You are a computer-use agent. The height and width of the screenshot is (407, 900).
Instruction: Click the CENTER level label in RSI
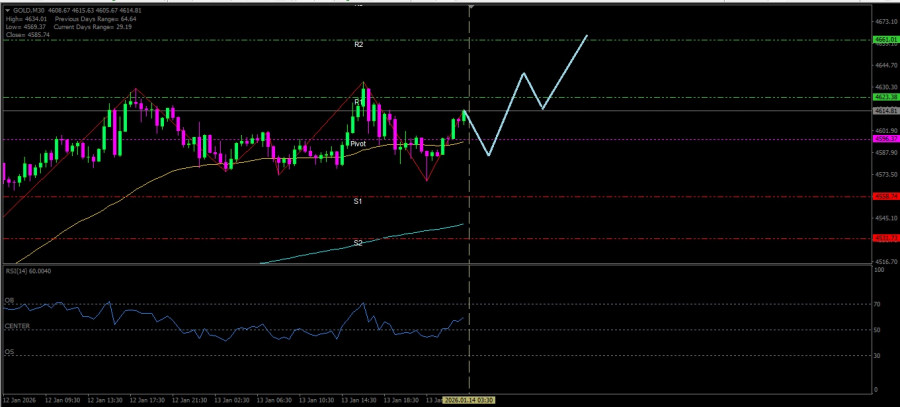[17, 325]
